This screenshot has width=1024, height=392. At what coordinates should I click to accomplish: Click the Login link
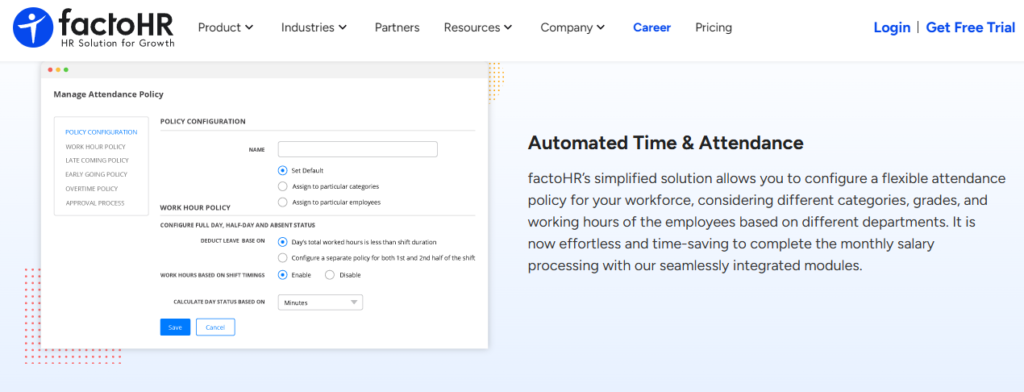click(x=891, y=27)
